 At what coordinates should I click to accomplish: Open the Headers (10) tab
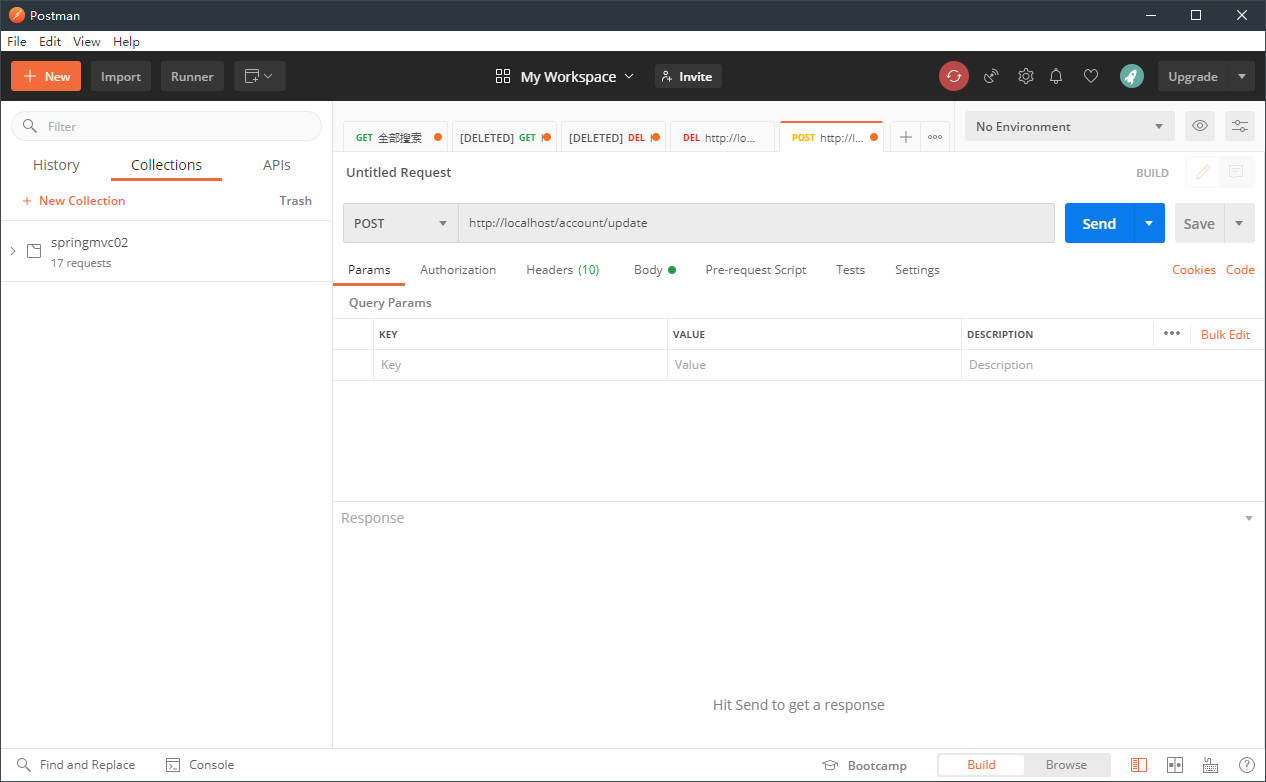(563, 270)
